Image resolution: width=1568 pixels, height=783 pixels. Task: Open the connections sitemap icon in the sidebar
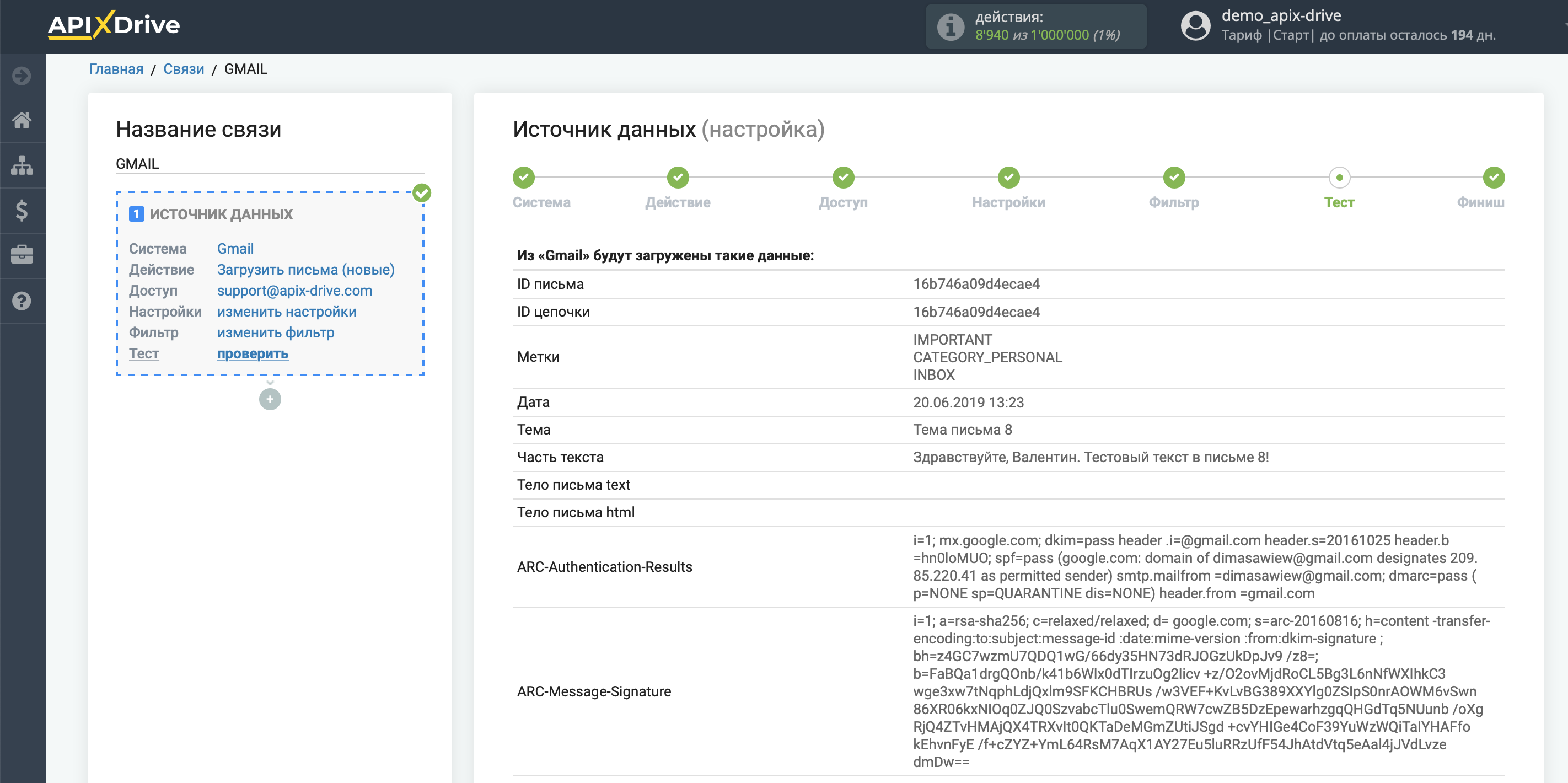tap(22, 165)
